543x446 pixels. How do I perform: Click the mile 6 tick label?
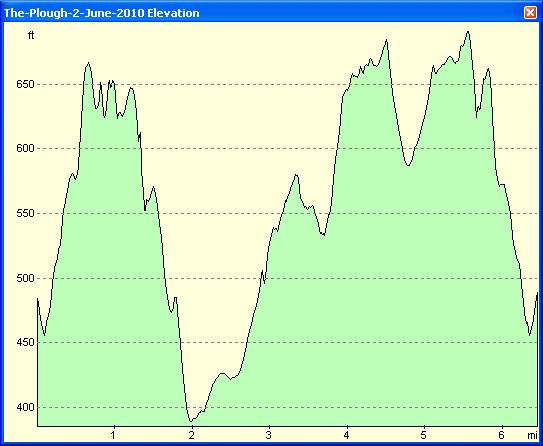coord(502,435)
